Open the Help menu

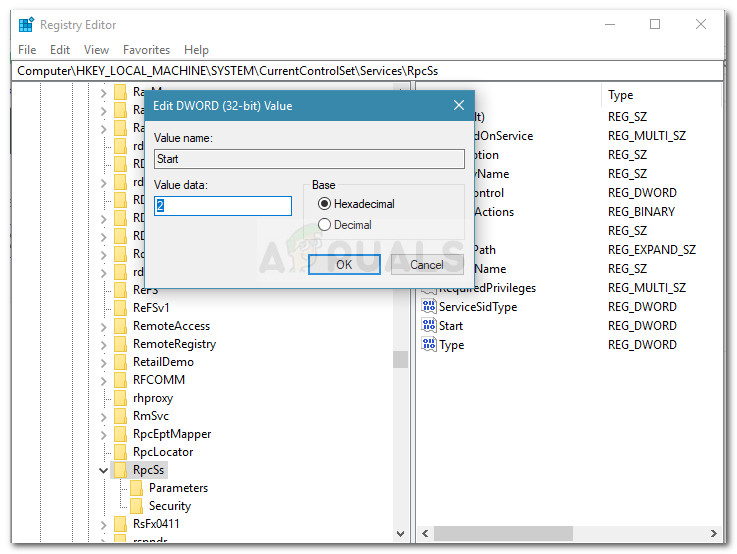pos(196,50)
